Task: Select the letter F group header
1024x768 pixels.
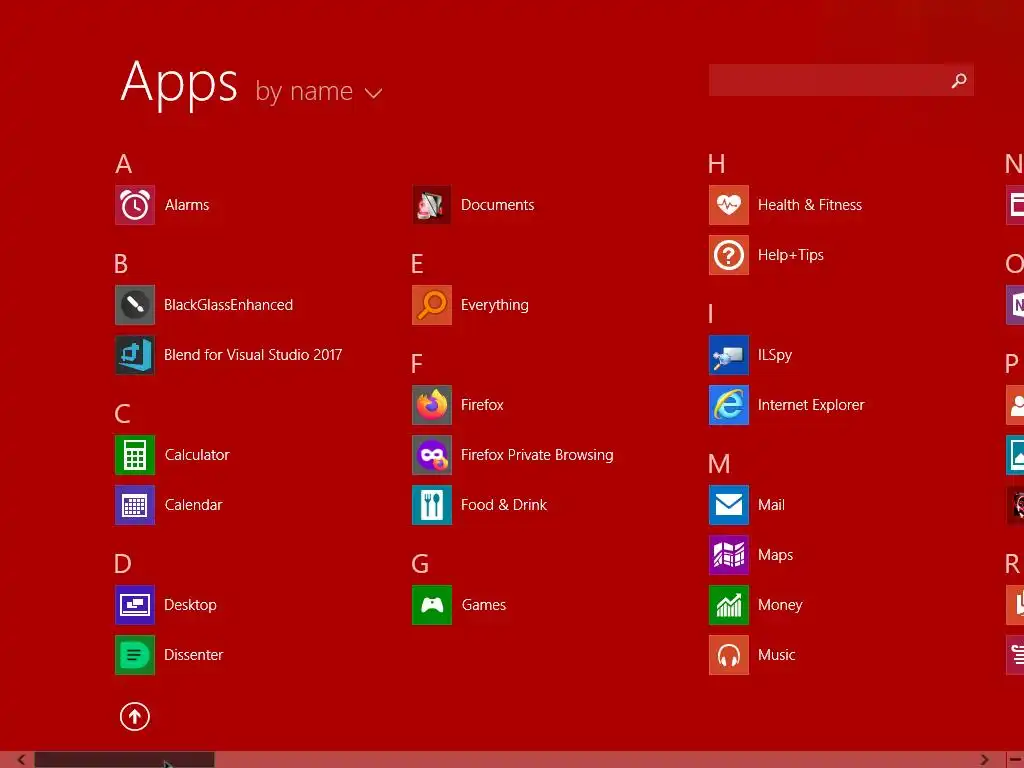Action: pos(417,364)
